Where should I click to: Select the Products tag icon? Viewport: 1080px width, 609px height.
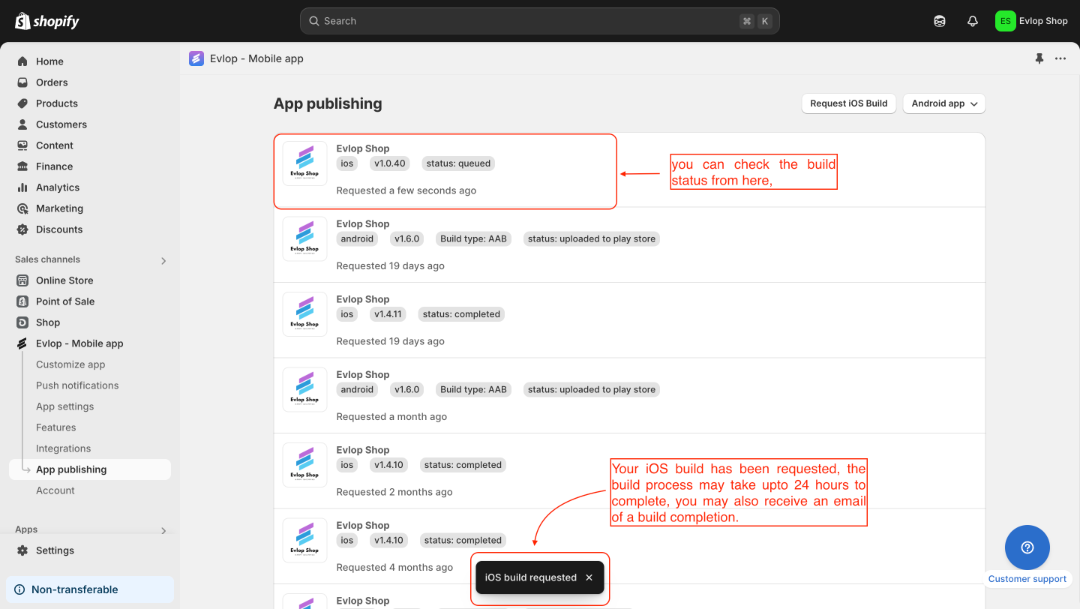click(x=23, y=103)
